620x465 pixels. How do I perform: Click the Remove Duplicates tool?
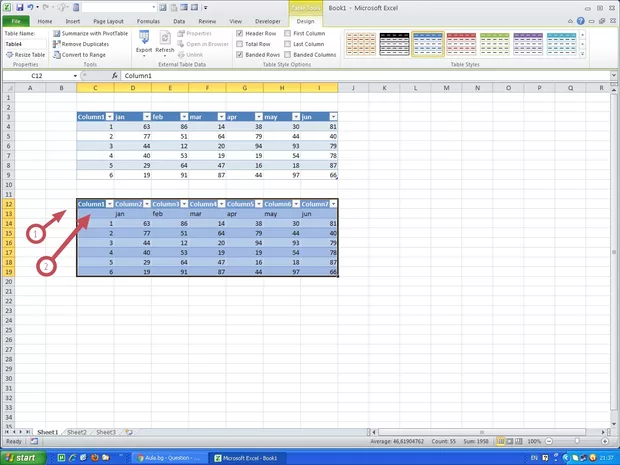coord(84,44)
